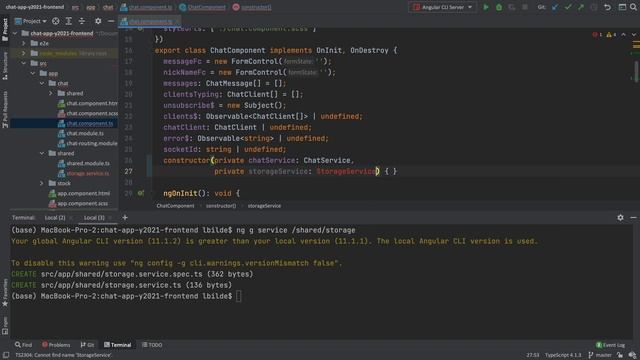This screenshot has height=360, width=640.
Task: Collapse the app folder
Action: [x=33, y=73]
